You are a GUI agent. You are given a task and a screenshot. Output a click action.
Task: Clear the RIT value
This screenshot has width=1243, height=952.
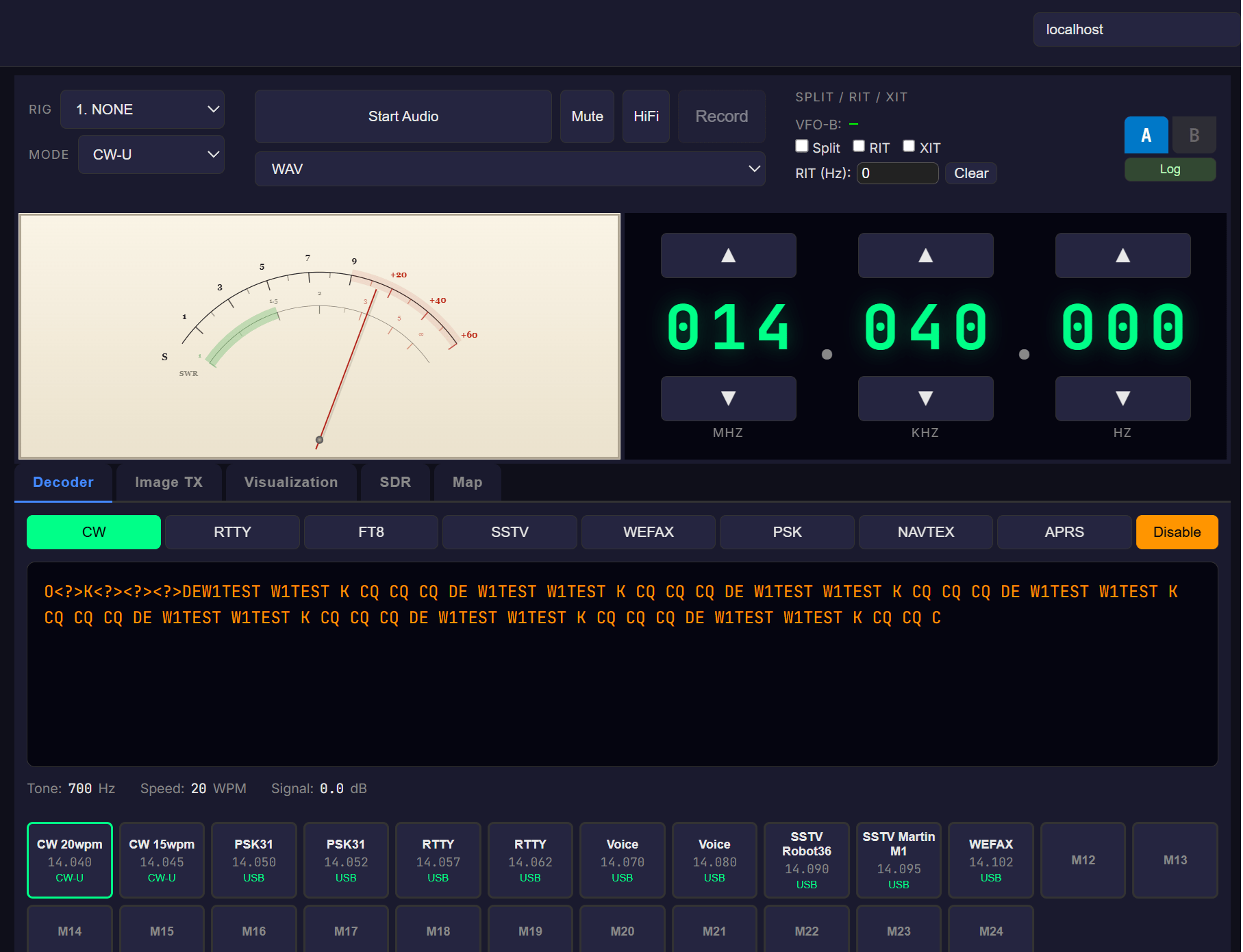tap(970, 173)
